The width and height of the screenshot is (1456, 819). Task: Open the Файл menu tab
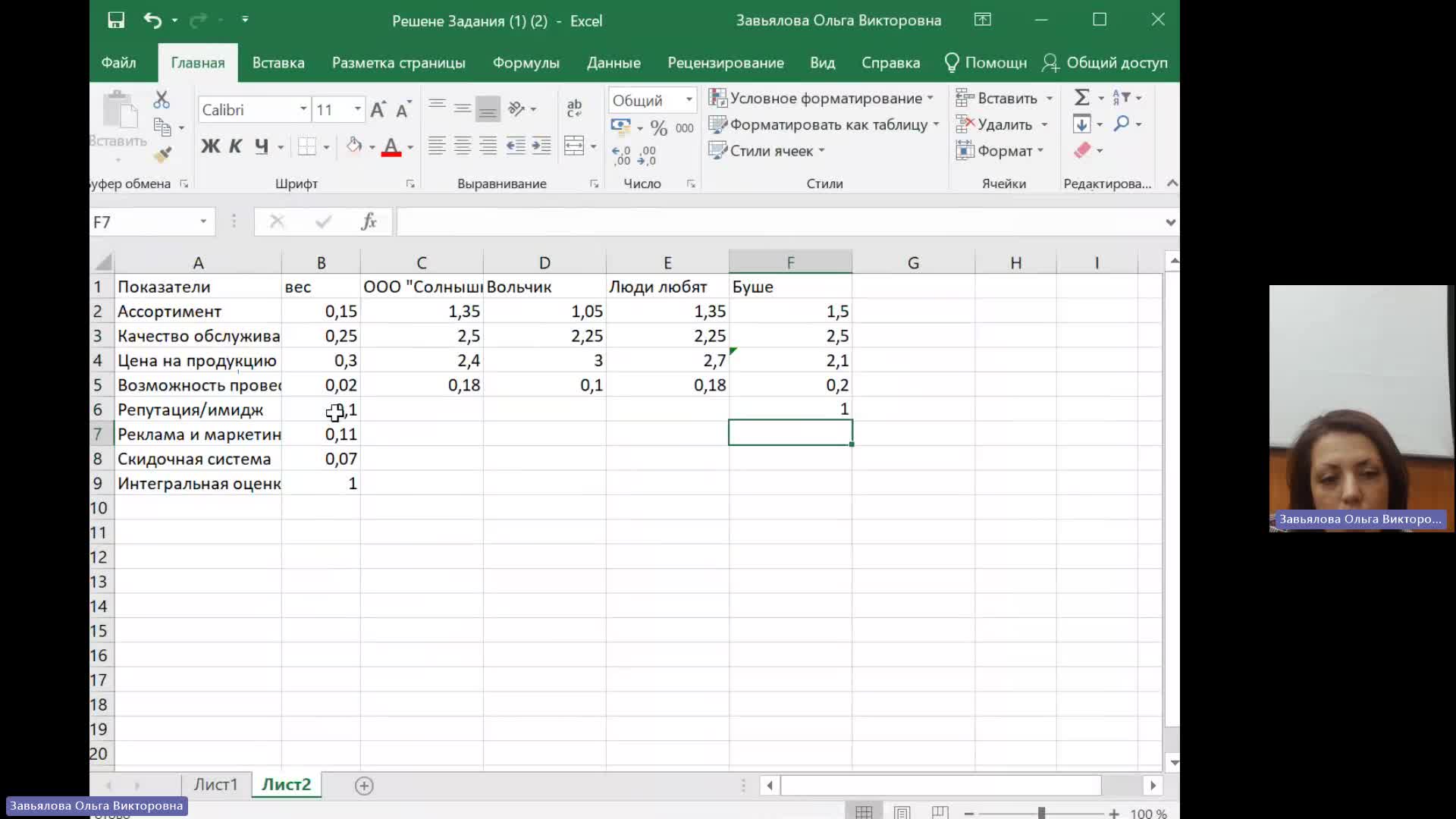pyautogui.click(x=119, y=63)
